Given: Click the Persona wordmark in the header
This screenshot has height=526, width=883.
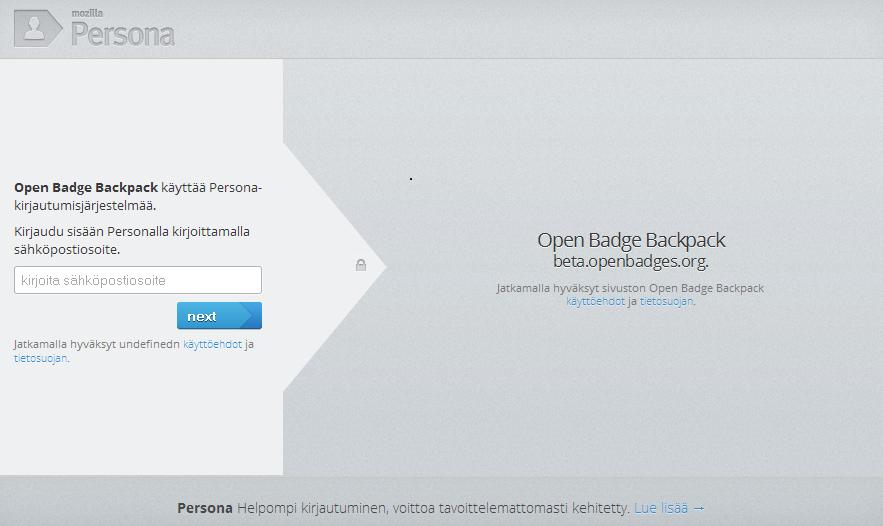Looking at the screenshot, I should pos(123,33).
